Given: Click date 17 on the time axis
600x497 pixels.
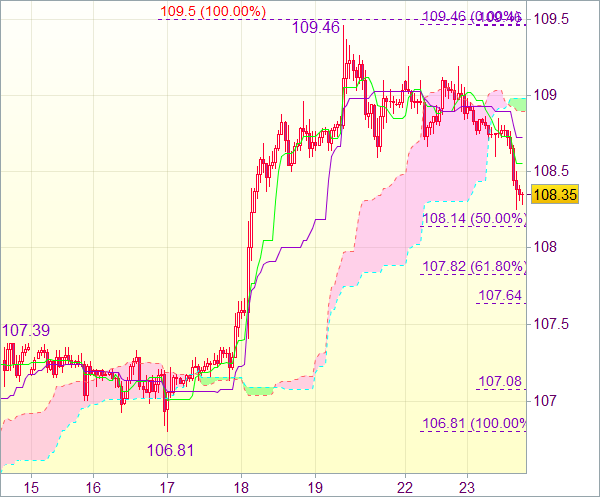Looking at the screenshot, I should point(167,488).
